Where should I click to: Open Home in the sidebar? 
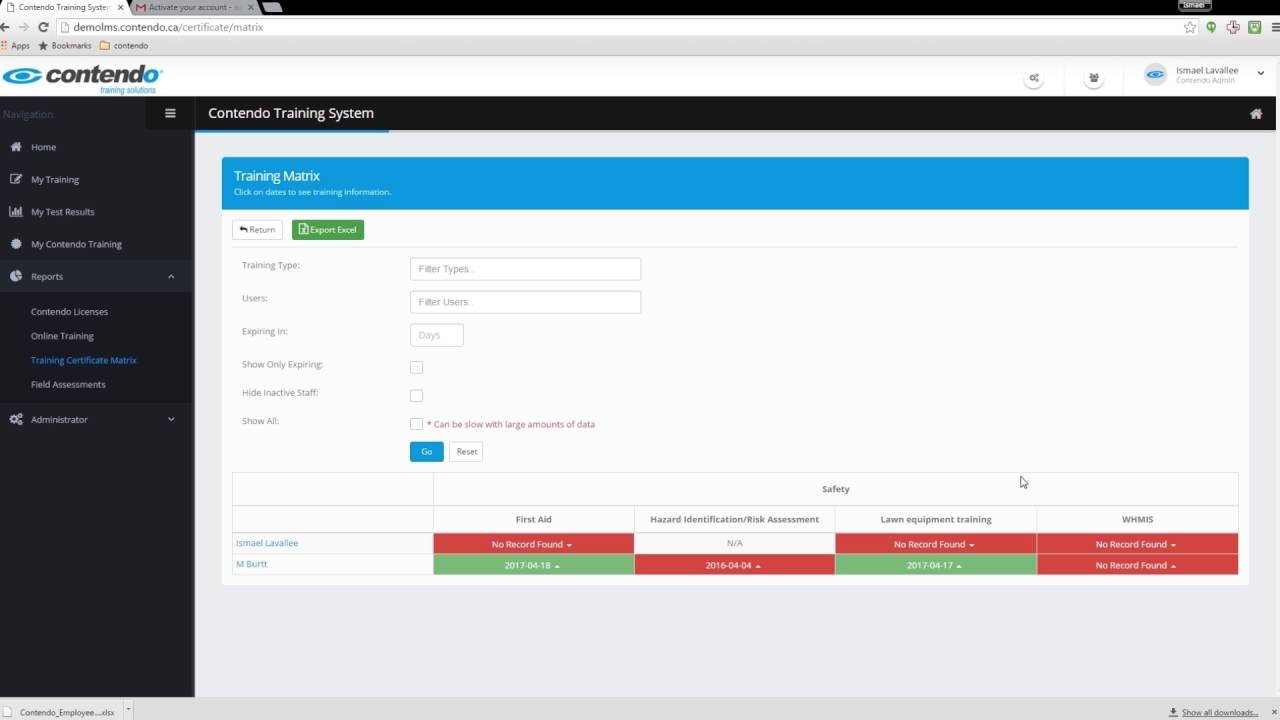pyautogui.click(x=43, y=147)
